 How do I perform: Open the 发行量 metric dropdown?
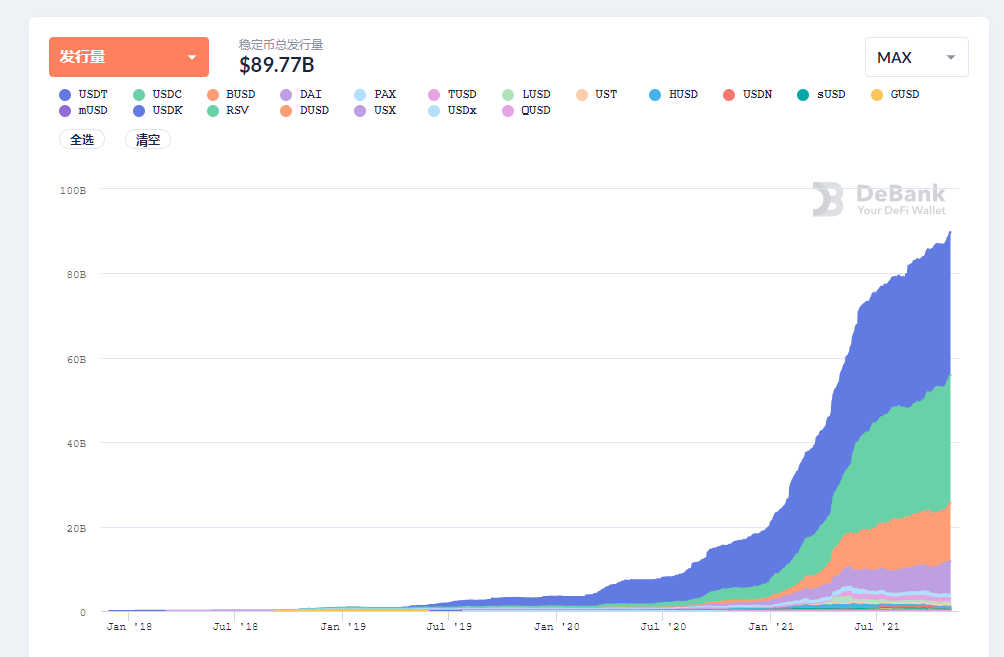tap(129, 57)
